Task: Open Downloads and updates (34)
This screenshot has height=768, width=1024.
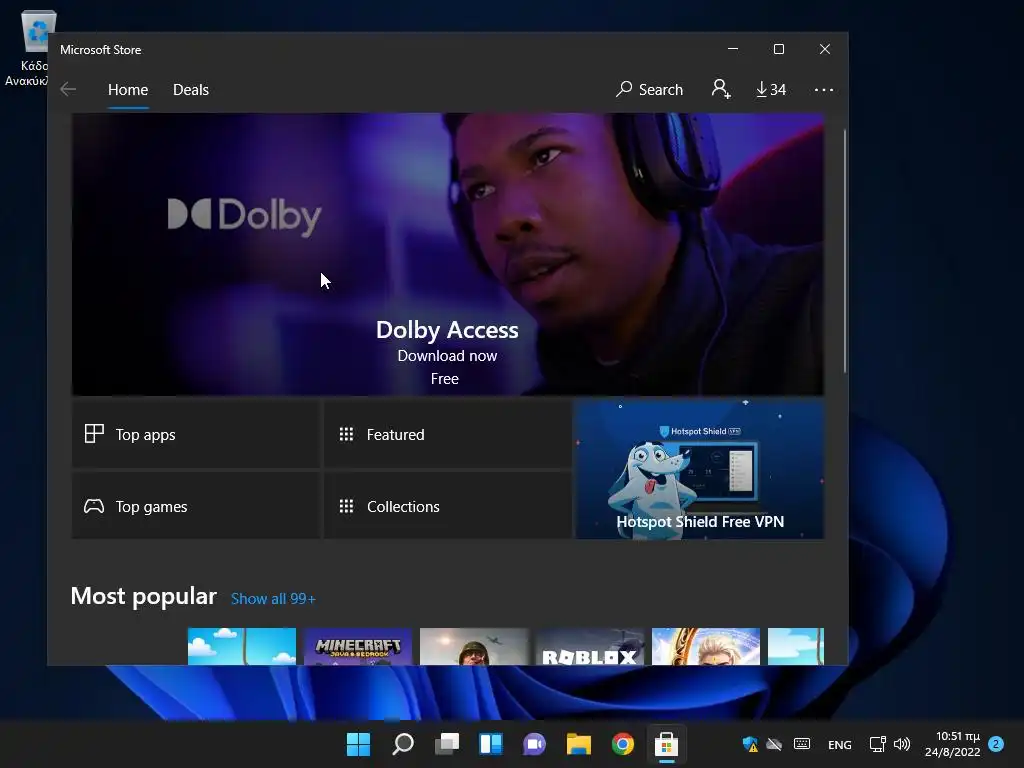Action: click(x=771, y=89)
